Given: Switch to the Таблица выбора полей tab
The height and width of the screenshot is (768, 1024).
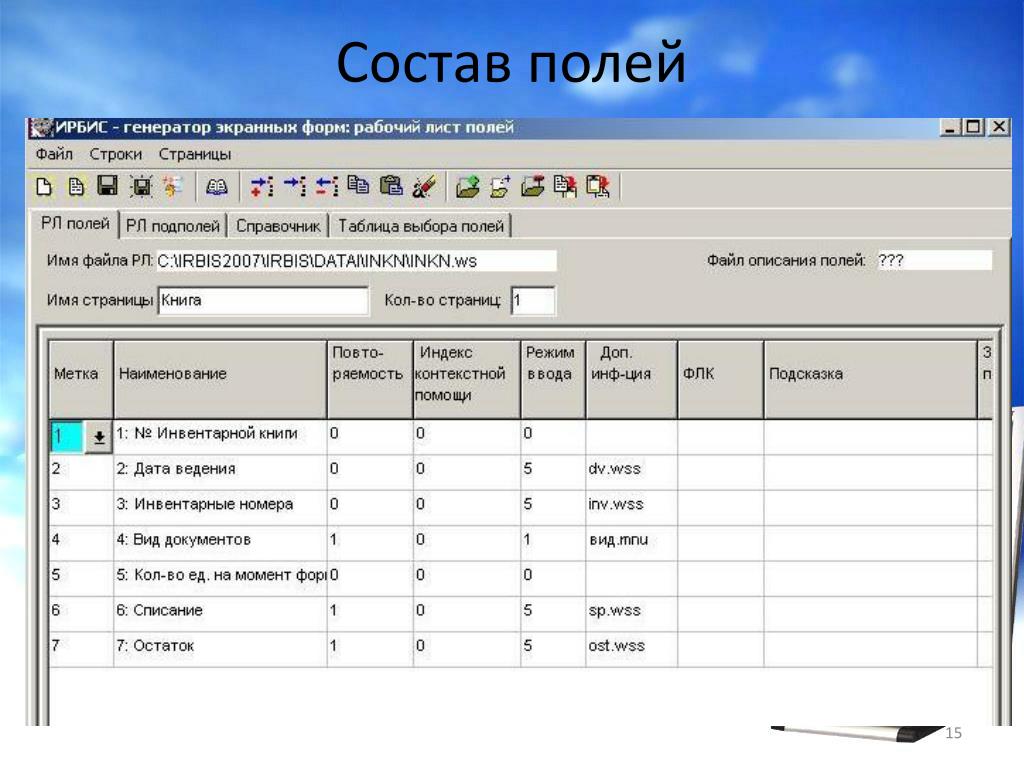Looking at the screenshot, I should (421, 226).
